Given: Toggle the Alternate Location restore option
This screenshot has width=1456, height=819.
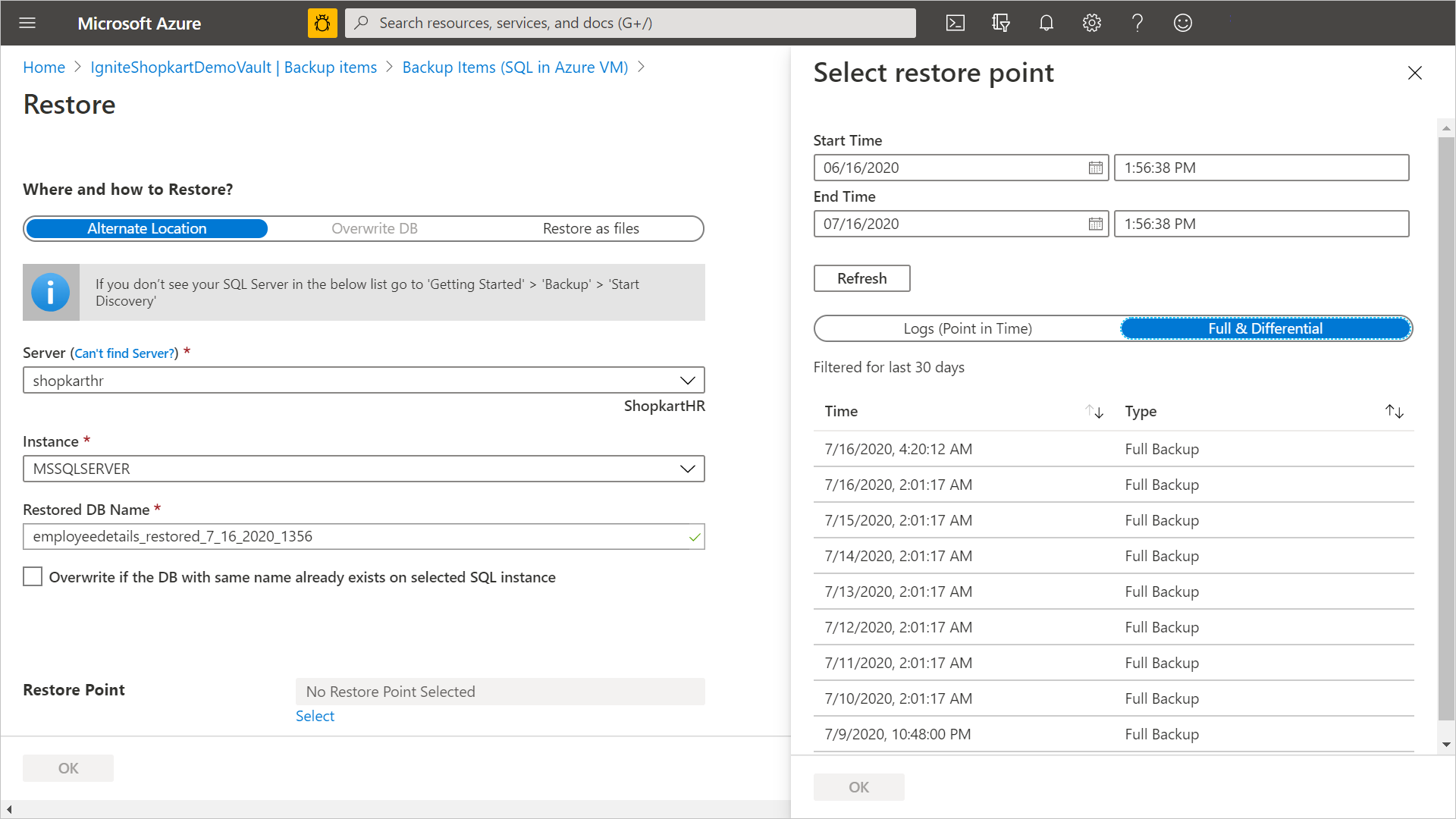Looking at the screenshot, I should (x=147, y=228).
